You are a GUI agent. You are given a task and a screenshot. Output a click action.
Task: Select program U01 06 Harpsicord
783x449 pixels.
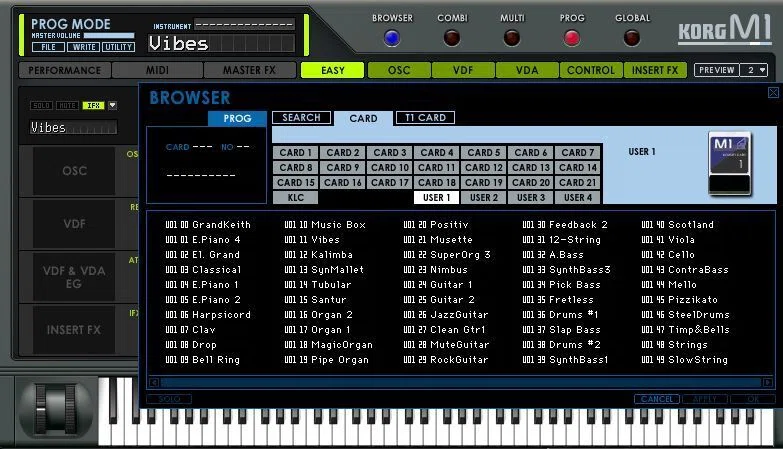click(208, 315)
